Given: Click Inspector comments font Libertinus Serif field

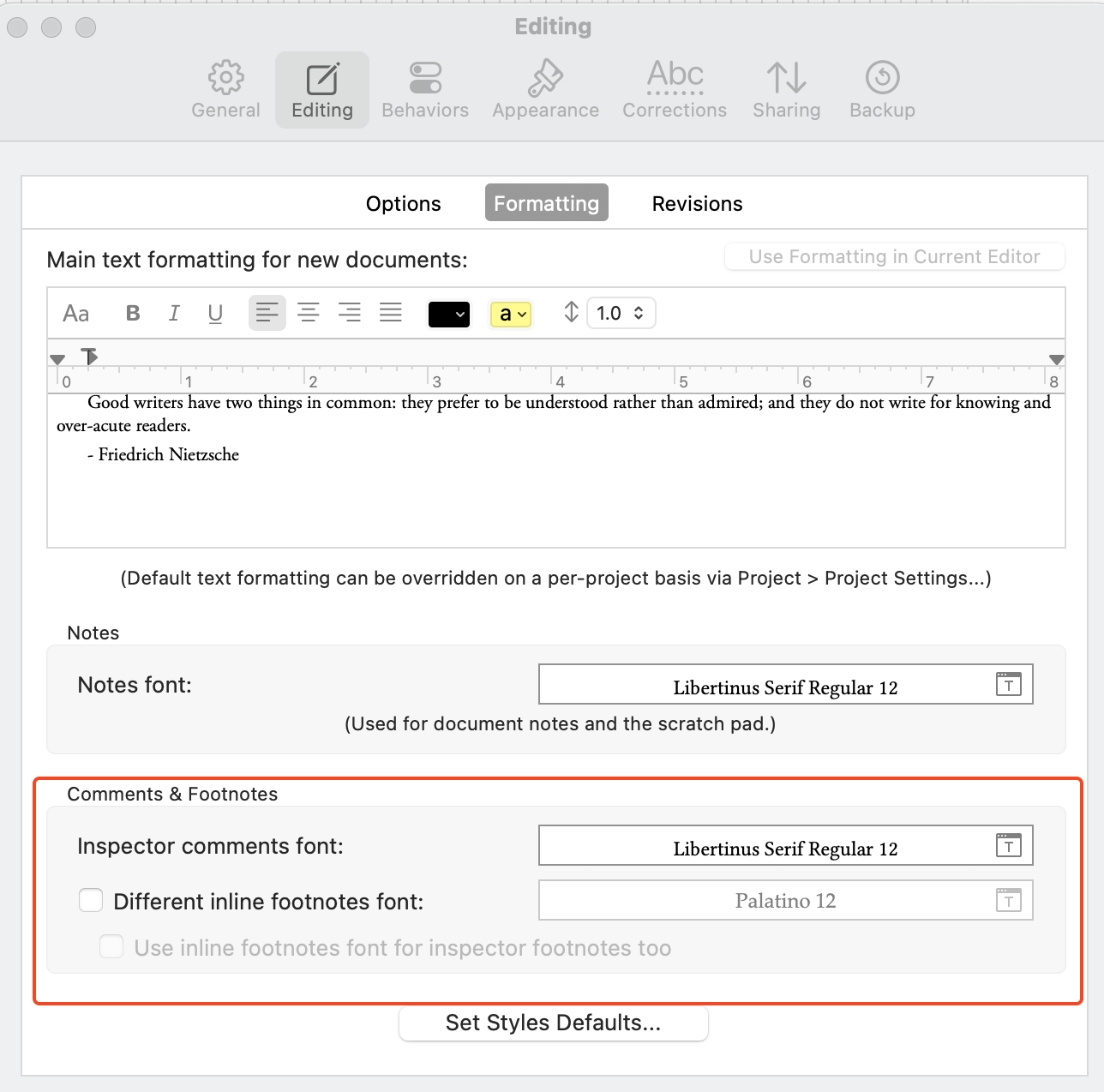Looking at the screenshot, I should pos(786,845).
